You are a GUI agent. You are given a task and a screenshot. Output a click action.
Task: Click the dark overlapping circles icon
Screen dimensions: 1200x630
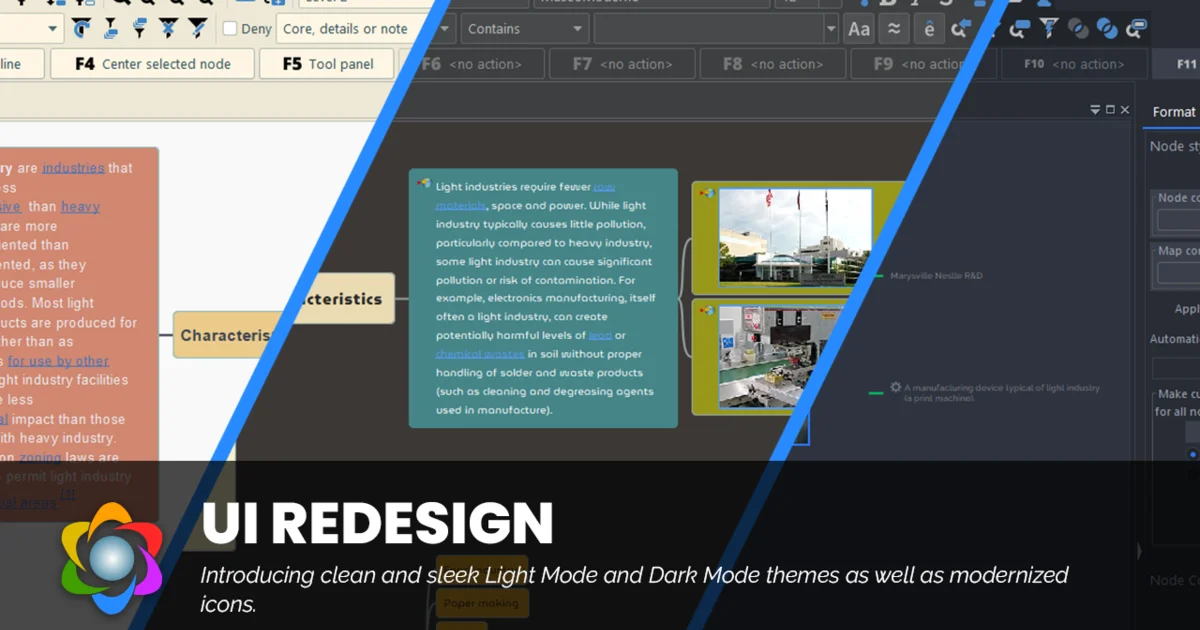(x=1078, y=29)
